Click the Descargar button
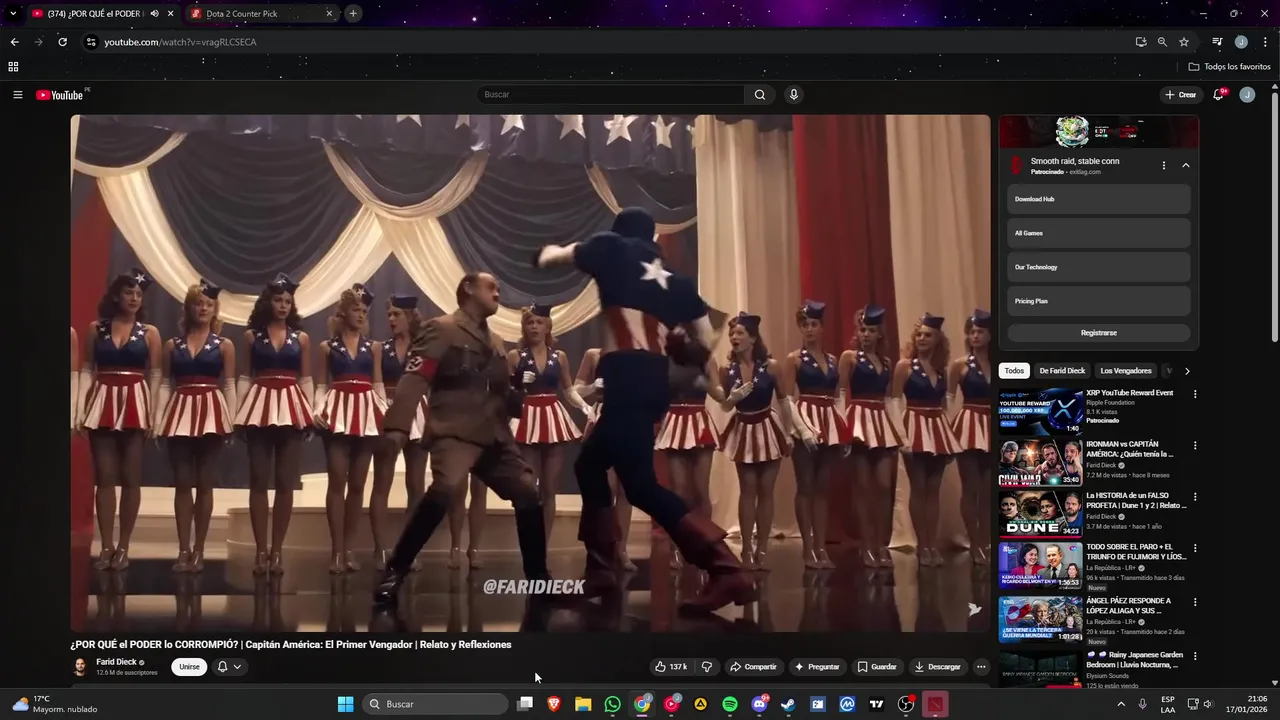Viewport: 1280px width, 720px height. (x=937, y=667)
